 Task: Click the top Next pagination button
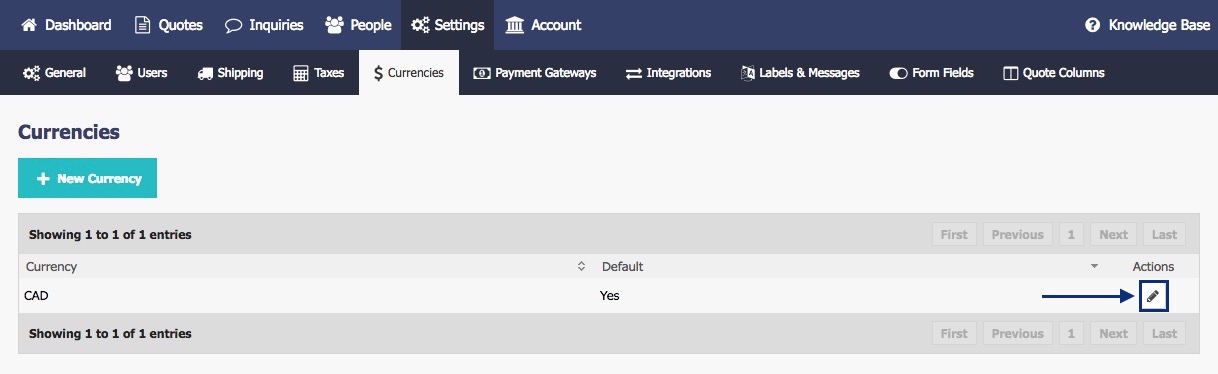click(x=1113, y=235)
